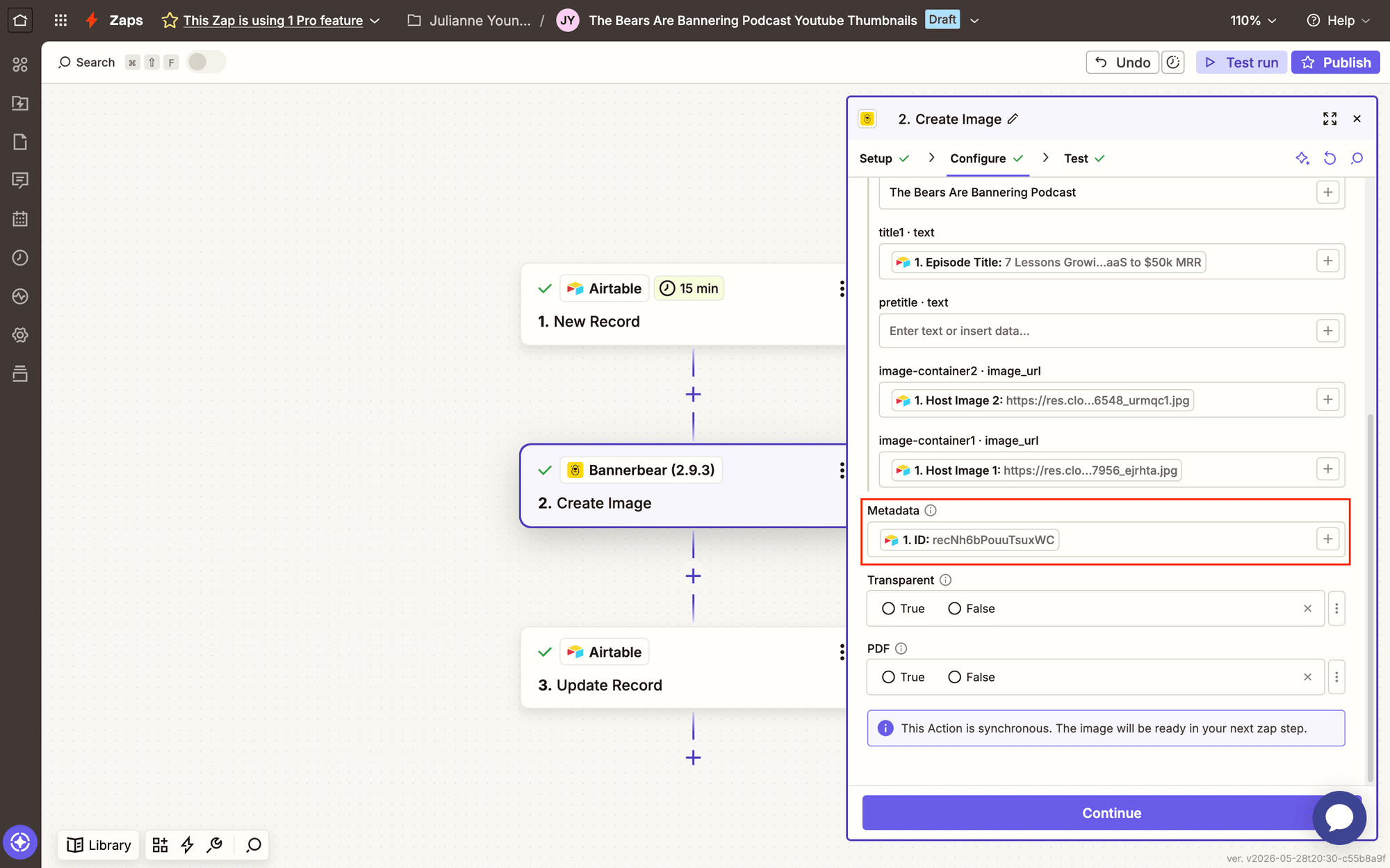Click the Zaps lightning bolt logo
This screenshot has width=1390, height=868.
tap(92, 20)
